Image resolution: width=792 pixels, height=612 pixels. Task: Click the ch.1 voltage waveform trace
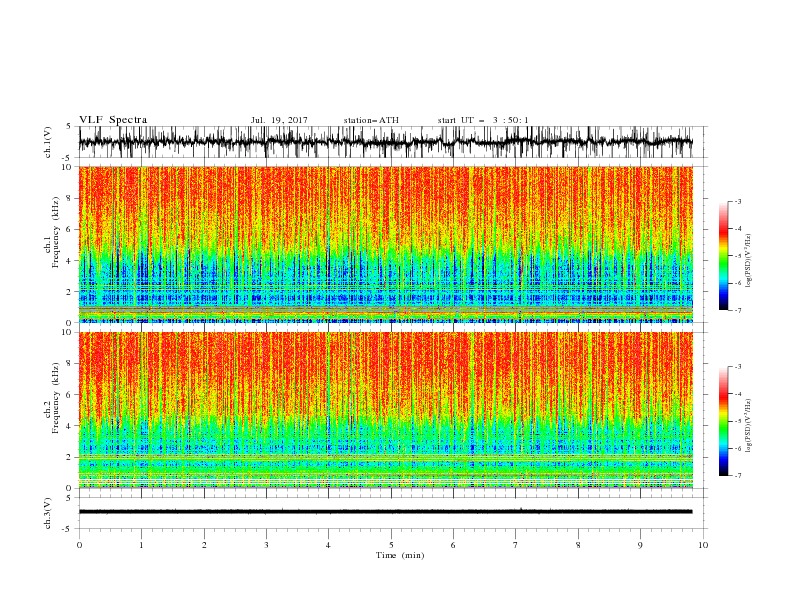(x=385, y=142)
